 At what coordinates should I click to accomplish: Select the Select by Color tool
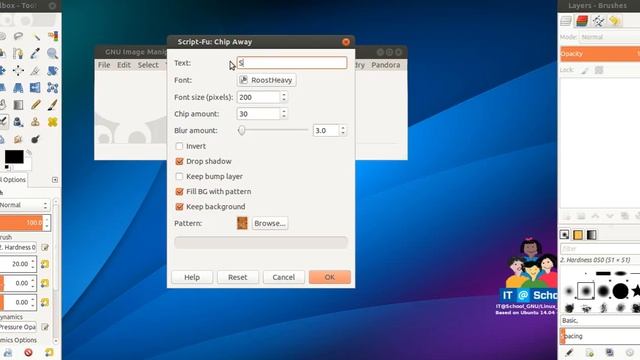[53, 36]
